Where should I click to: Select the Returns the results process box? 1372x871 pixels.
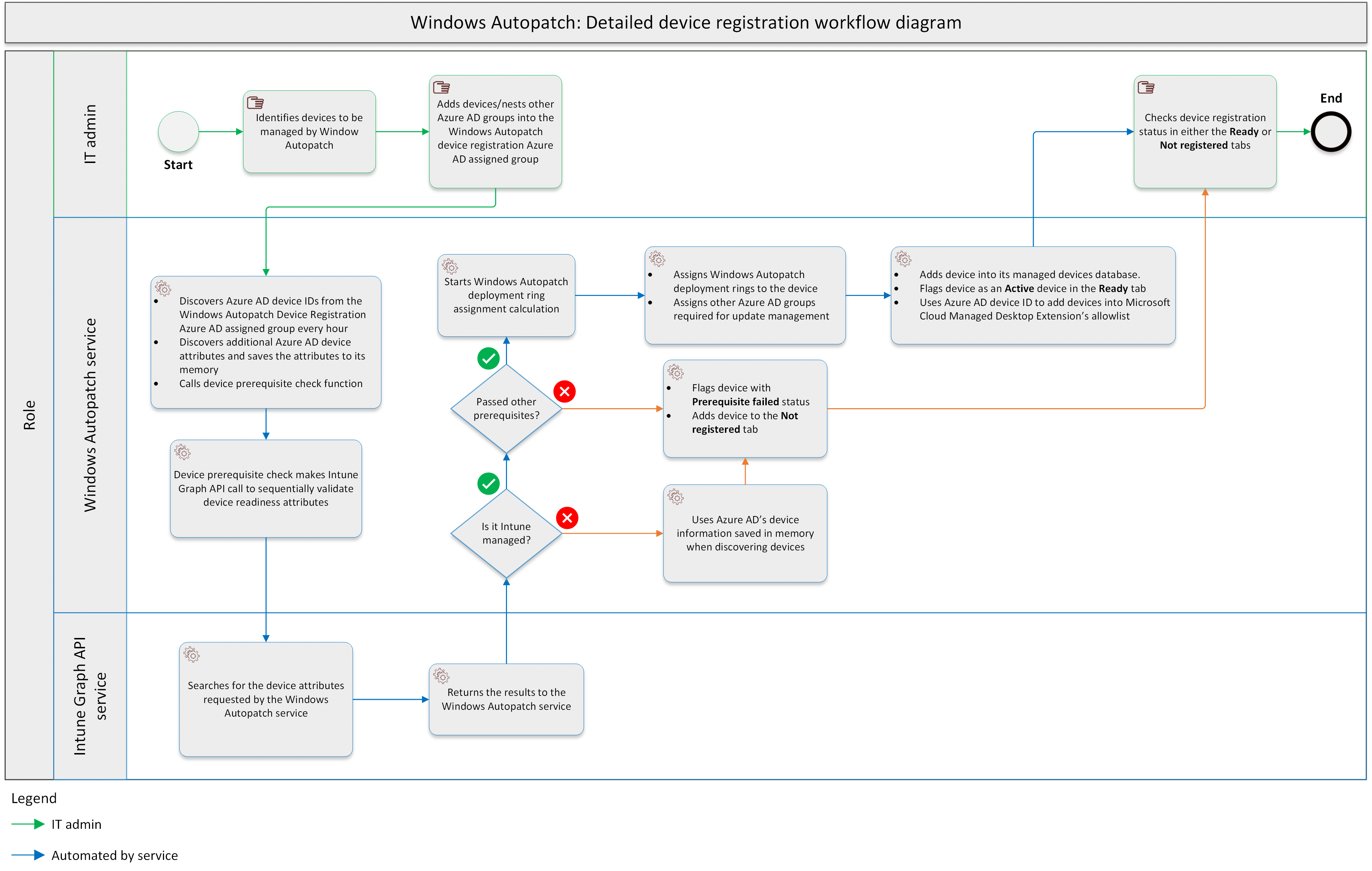(506, 699)
